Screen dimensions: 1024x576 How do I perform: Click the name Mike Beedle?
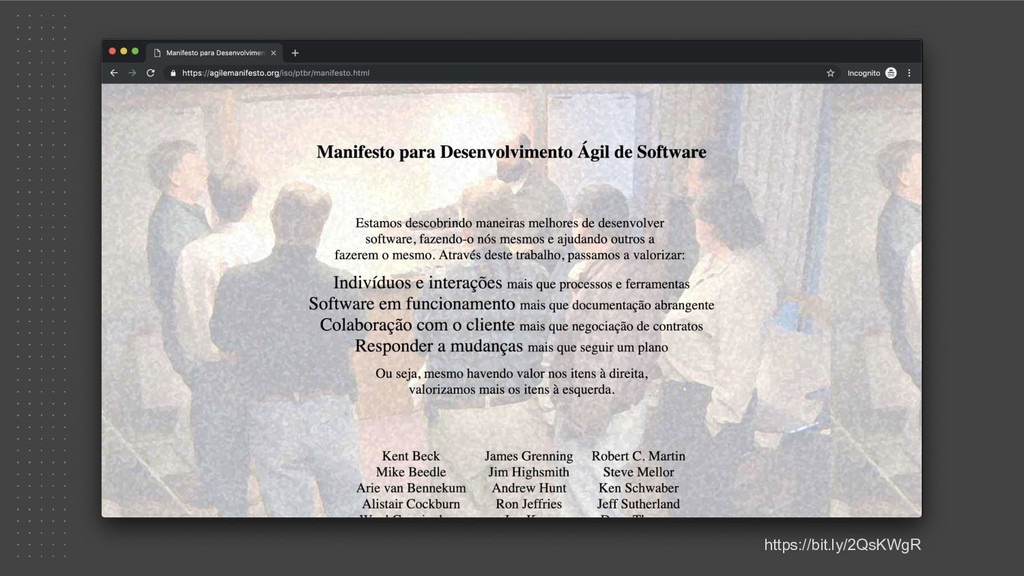click(x=411, y=472)
